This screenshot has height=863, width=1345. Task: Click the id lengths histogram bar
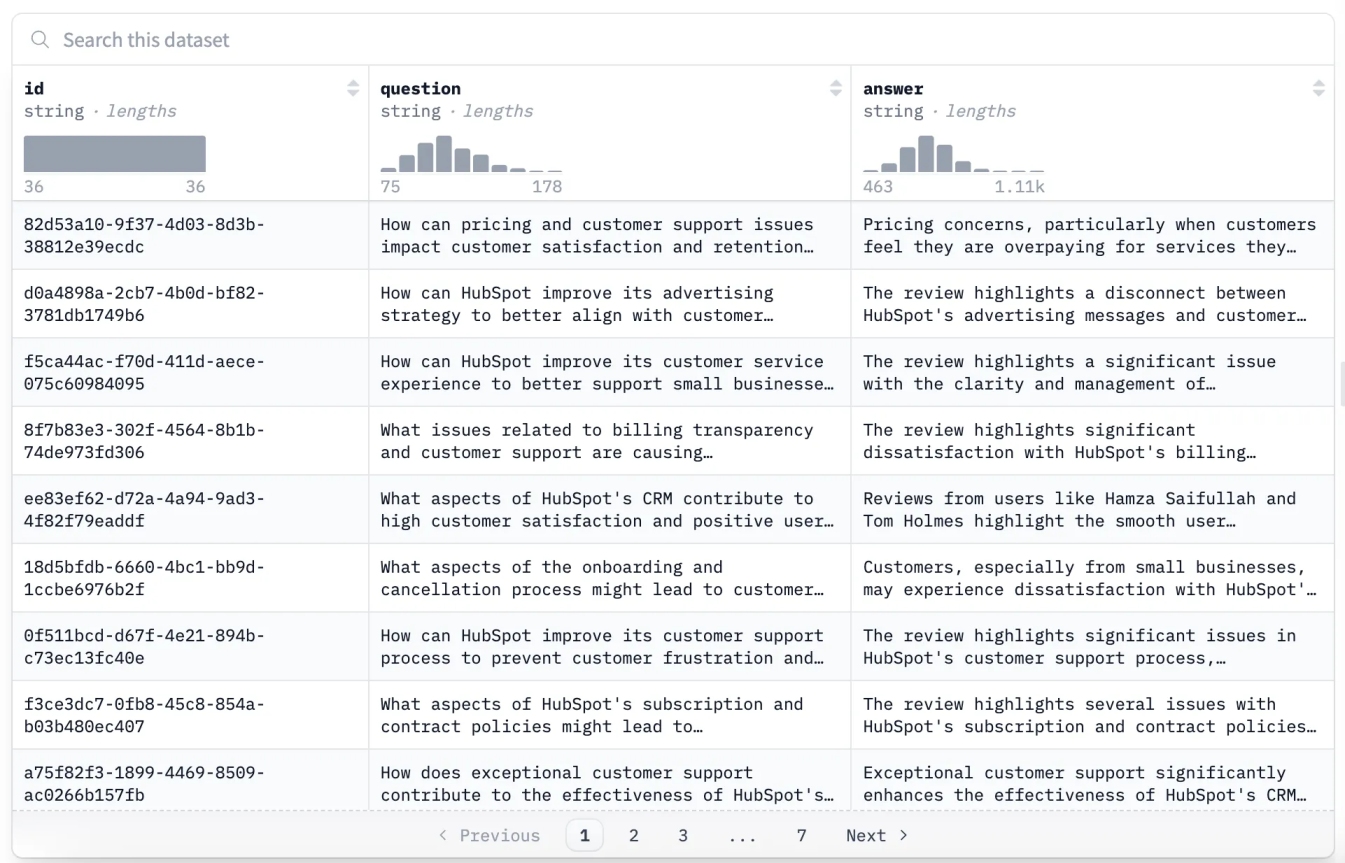(x=115, y=154)
